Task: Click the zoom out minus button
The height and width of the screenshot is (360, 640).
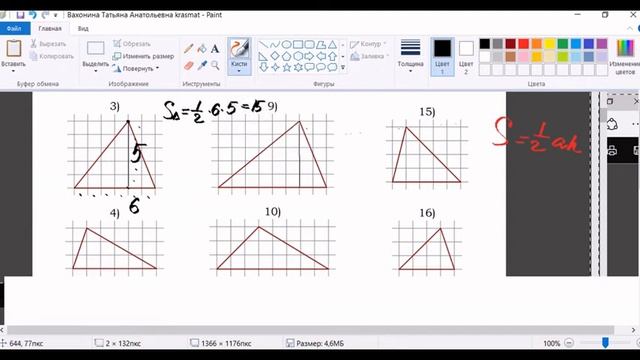Action: tap(569, 343)
